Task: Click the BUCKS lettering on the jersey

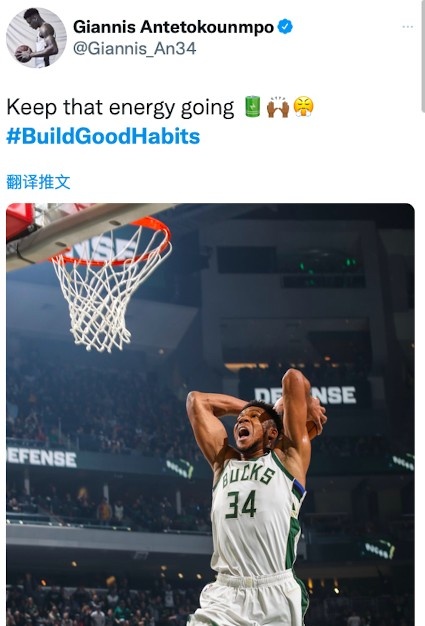Action: click(x=248, y=475)
